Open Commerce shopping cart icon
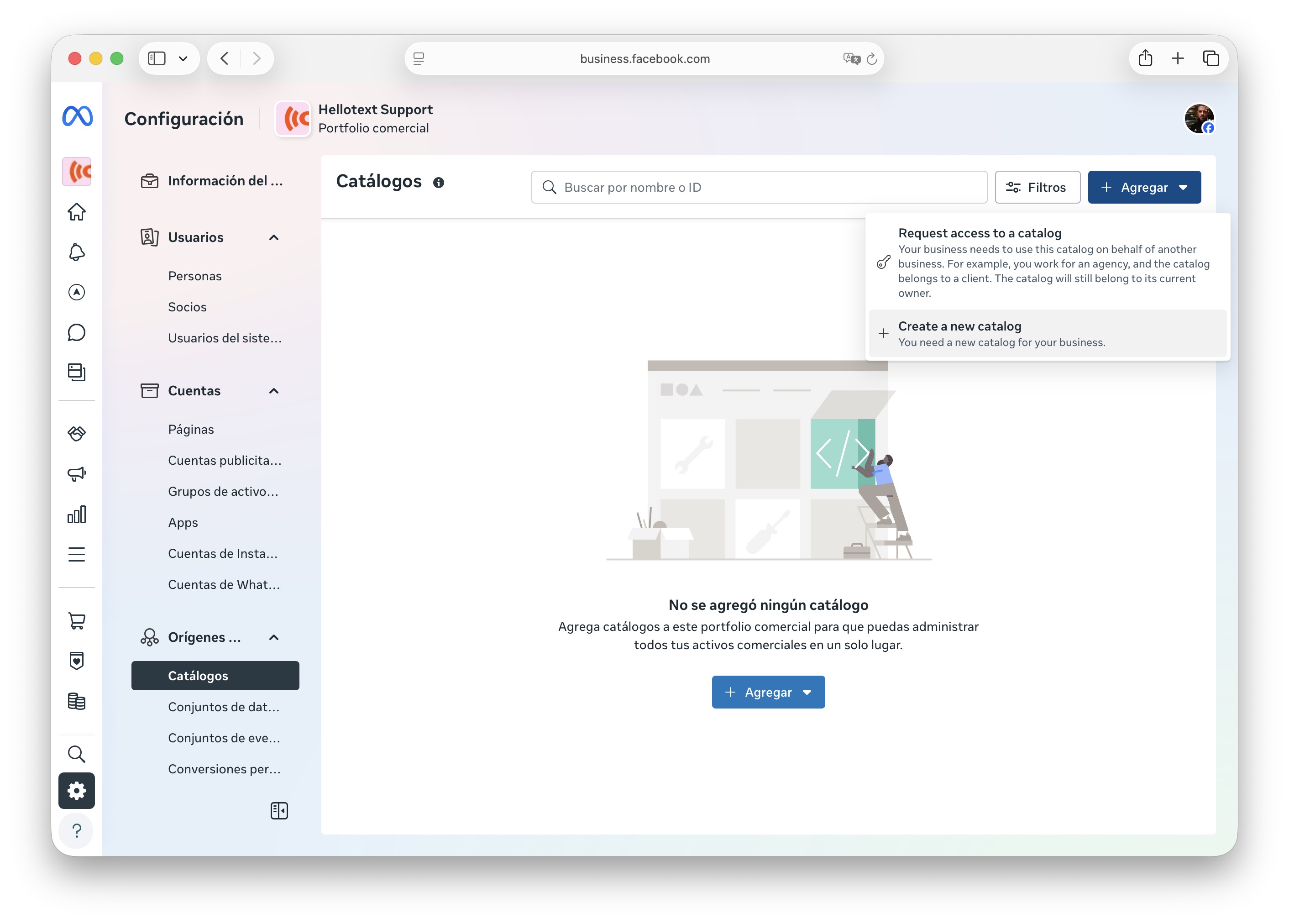 tap(77, 620)
